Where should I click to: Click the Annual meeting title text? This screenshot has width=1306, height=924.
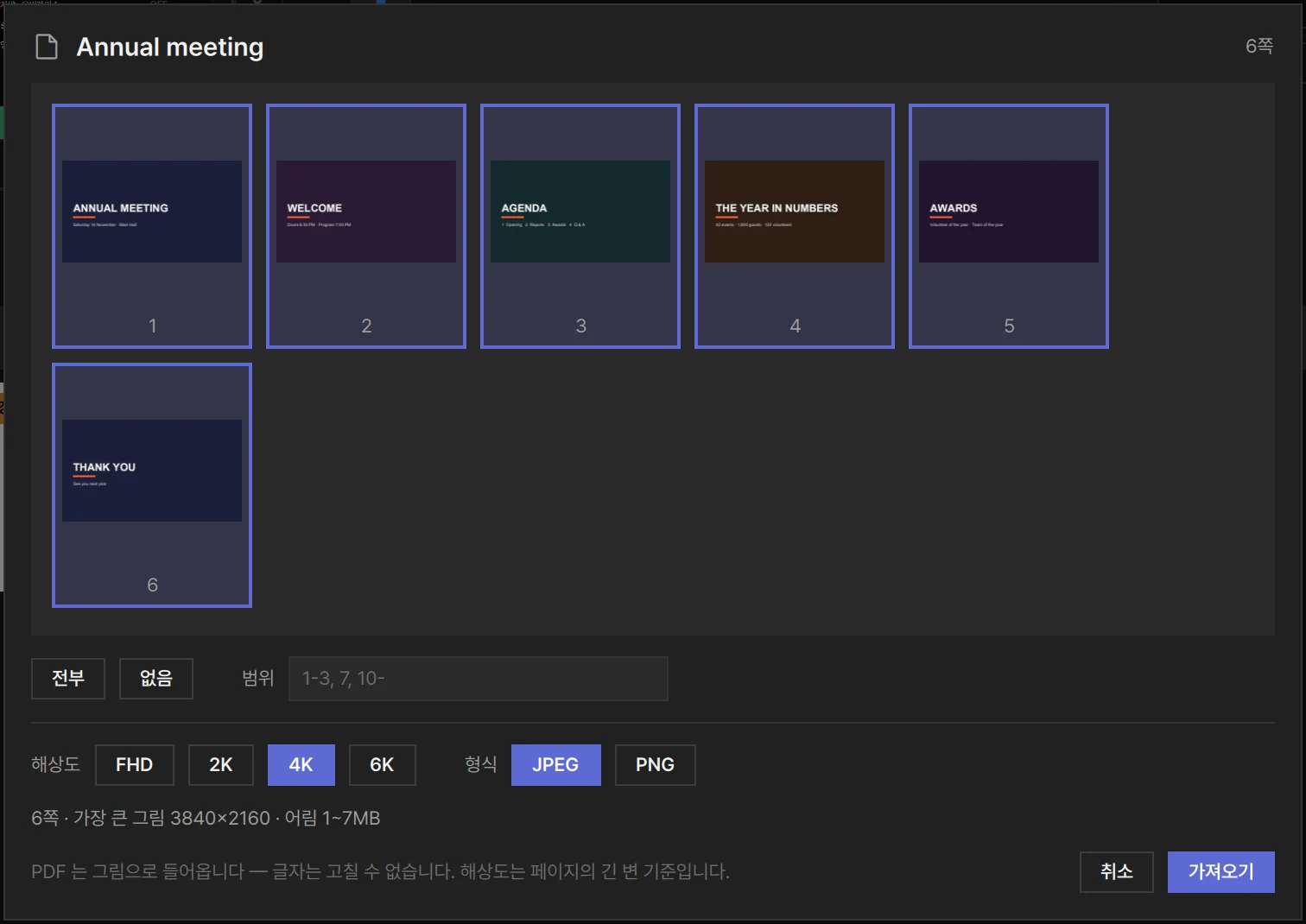tap(170, 47)
